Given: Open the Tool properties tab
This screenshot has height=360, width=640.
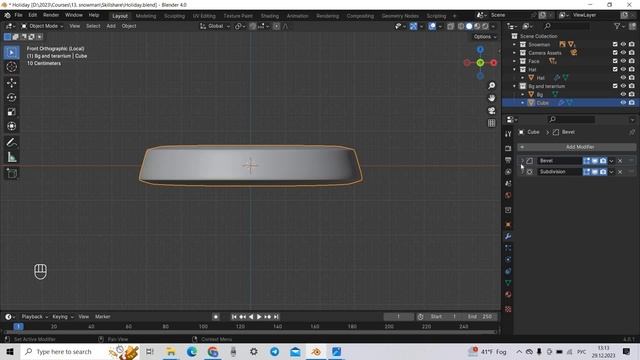Looking at the screenshot, I should 508,134.
